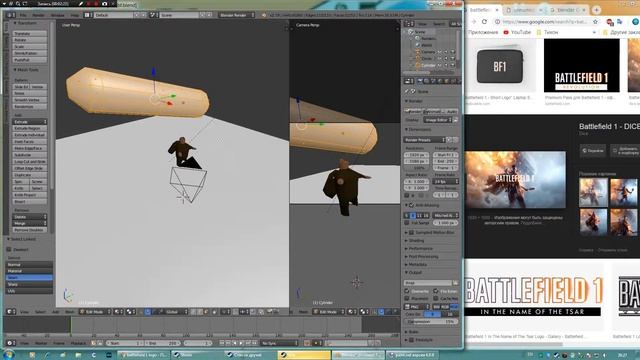Select the Sharp option in the delimit list

coord(29,284)
